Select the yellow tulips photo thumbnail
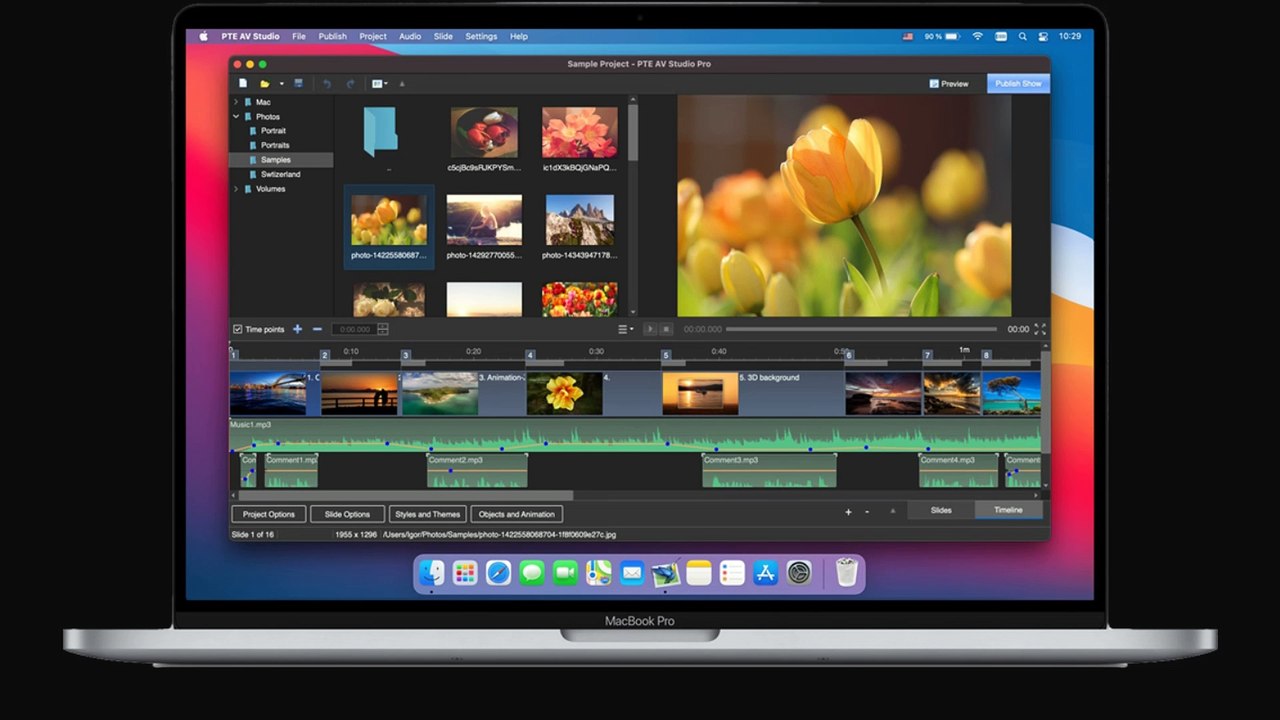The height and width of the screenshot is (720, 1280). tap(389, 227)
